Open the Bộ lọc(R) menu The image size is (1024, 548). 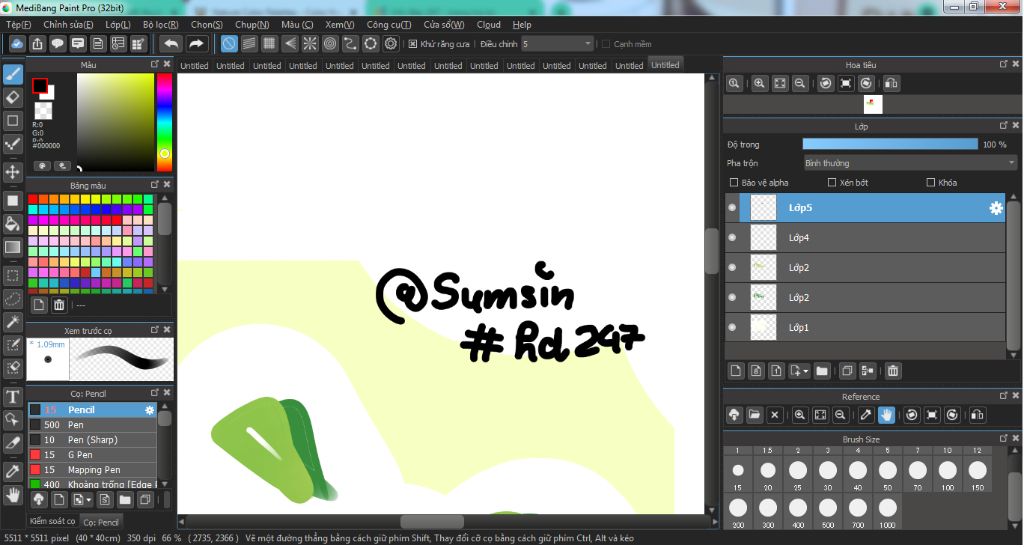161,25
